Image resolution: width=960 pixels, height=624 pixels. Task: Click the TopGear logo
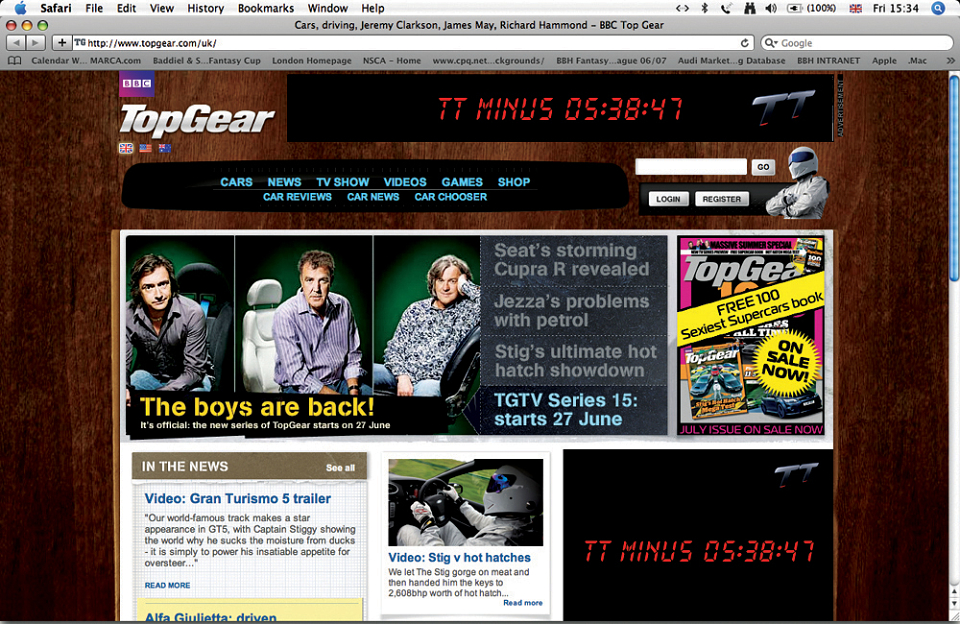point(197,119)
